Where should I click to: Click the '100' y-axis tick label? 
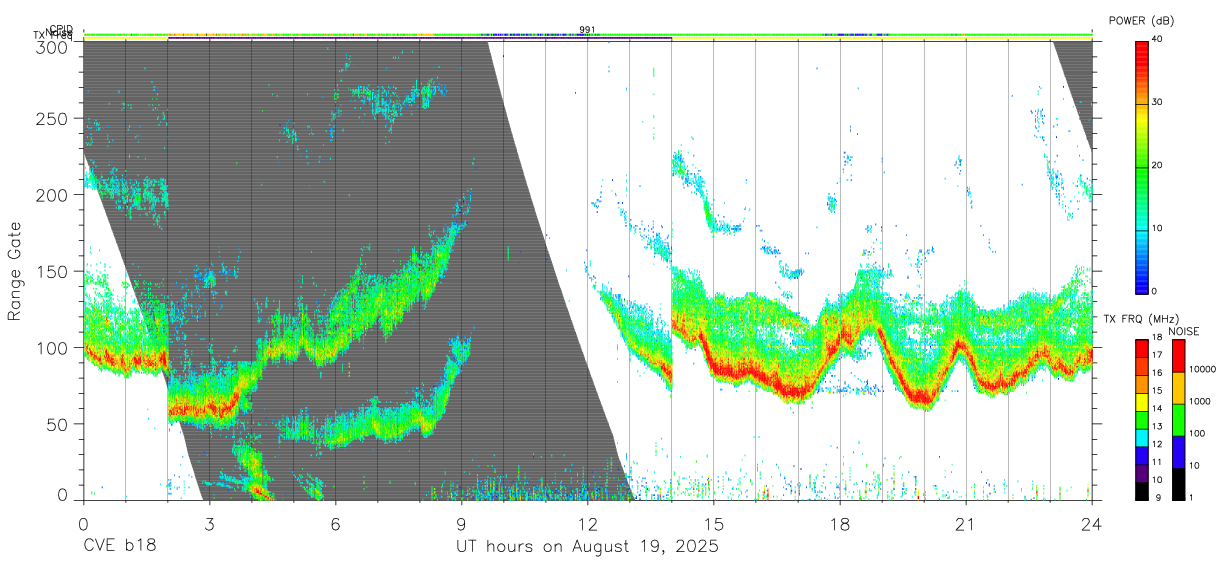50,347
